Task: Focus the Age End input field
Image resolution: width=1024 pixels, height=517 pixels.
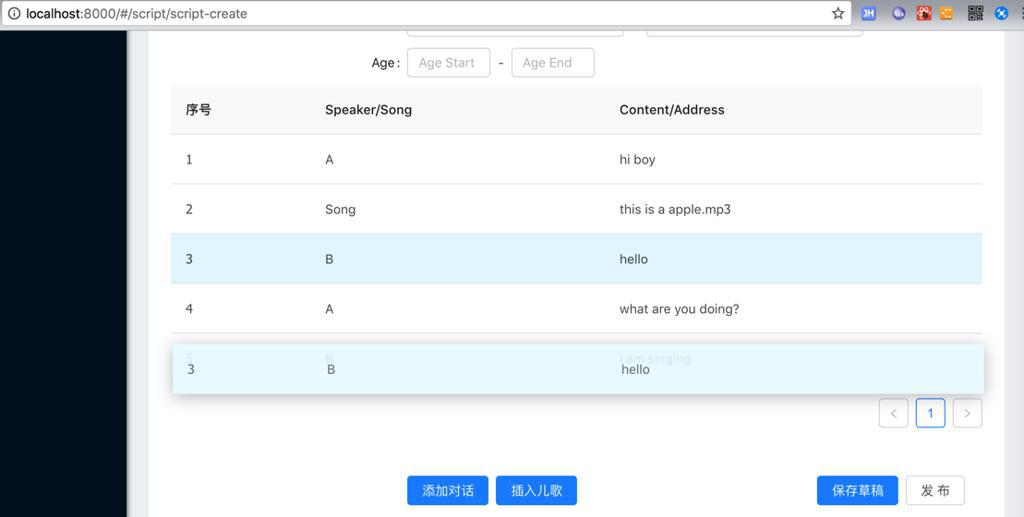Action: (552, 63)
